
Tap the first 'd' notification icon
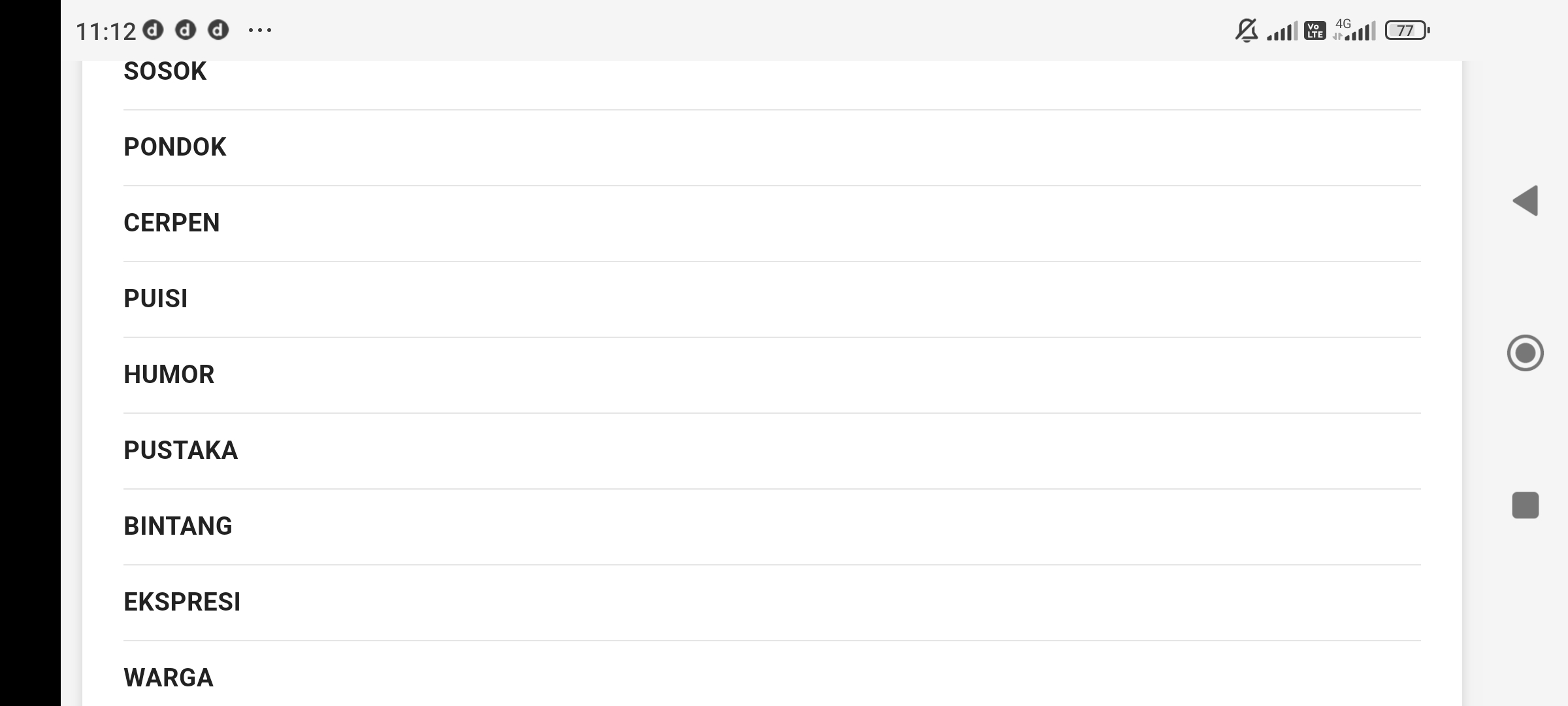pyautogui.click(x=153, y=30)
